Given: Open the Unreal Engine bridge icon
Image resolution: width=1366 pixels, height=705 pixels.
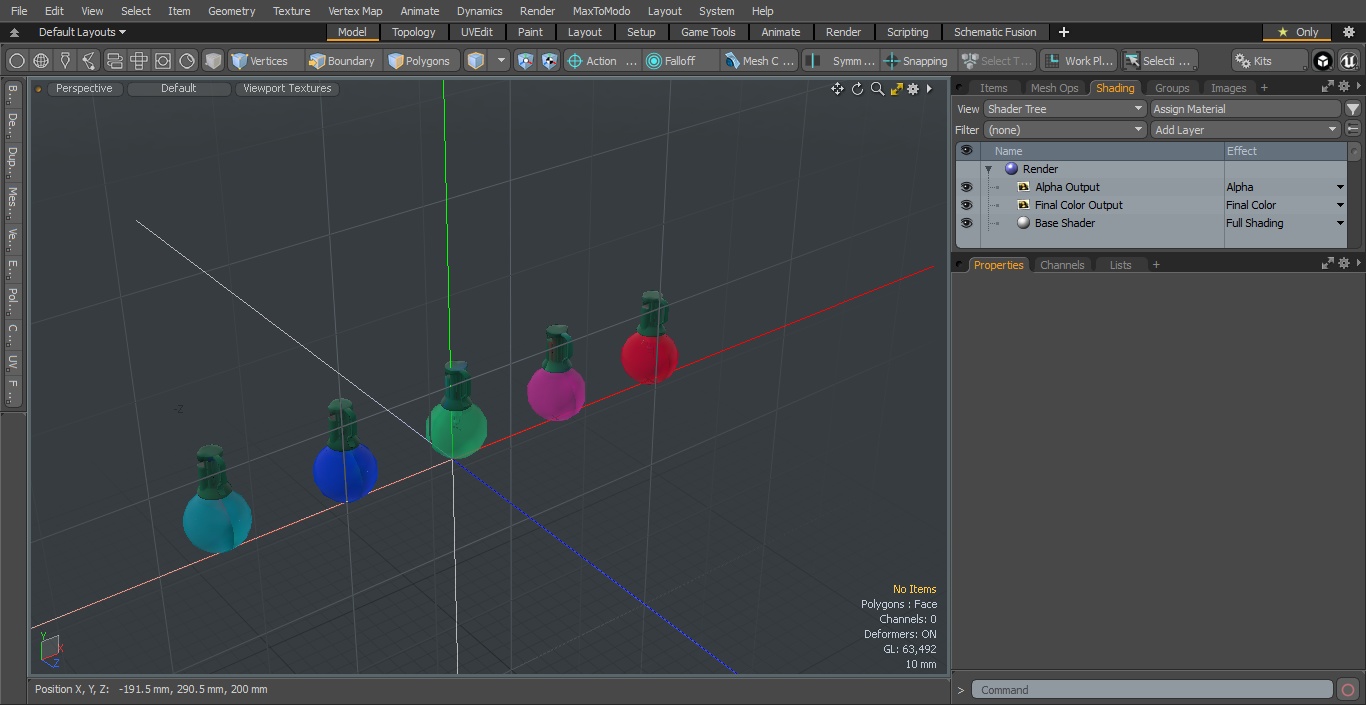Looking at the screenshot, I should point(1349,61).
